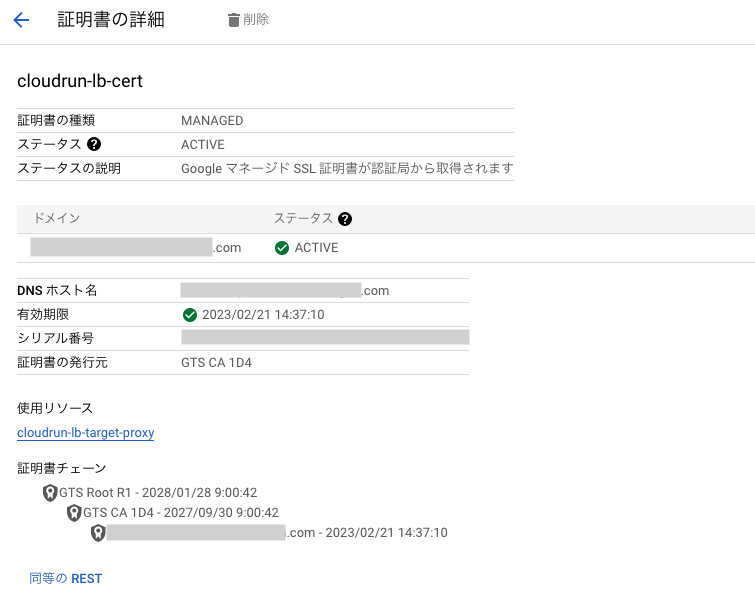Click the 証明書の発行元 label
The width and height of the screenshot is (755, 612).
click(x=63, y=363)
